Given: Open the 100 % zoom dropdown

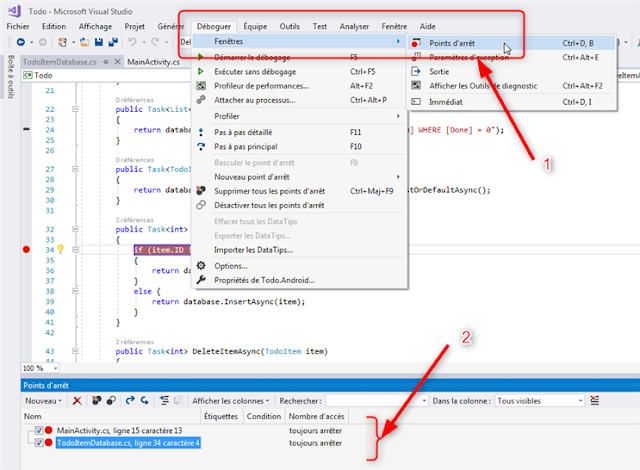Looking at the screenshot, I should coord(56,368).
